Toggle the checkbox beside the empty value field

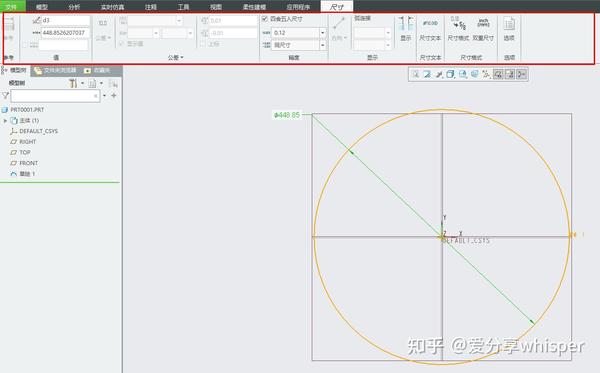click(25, 45)
